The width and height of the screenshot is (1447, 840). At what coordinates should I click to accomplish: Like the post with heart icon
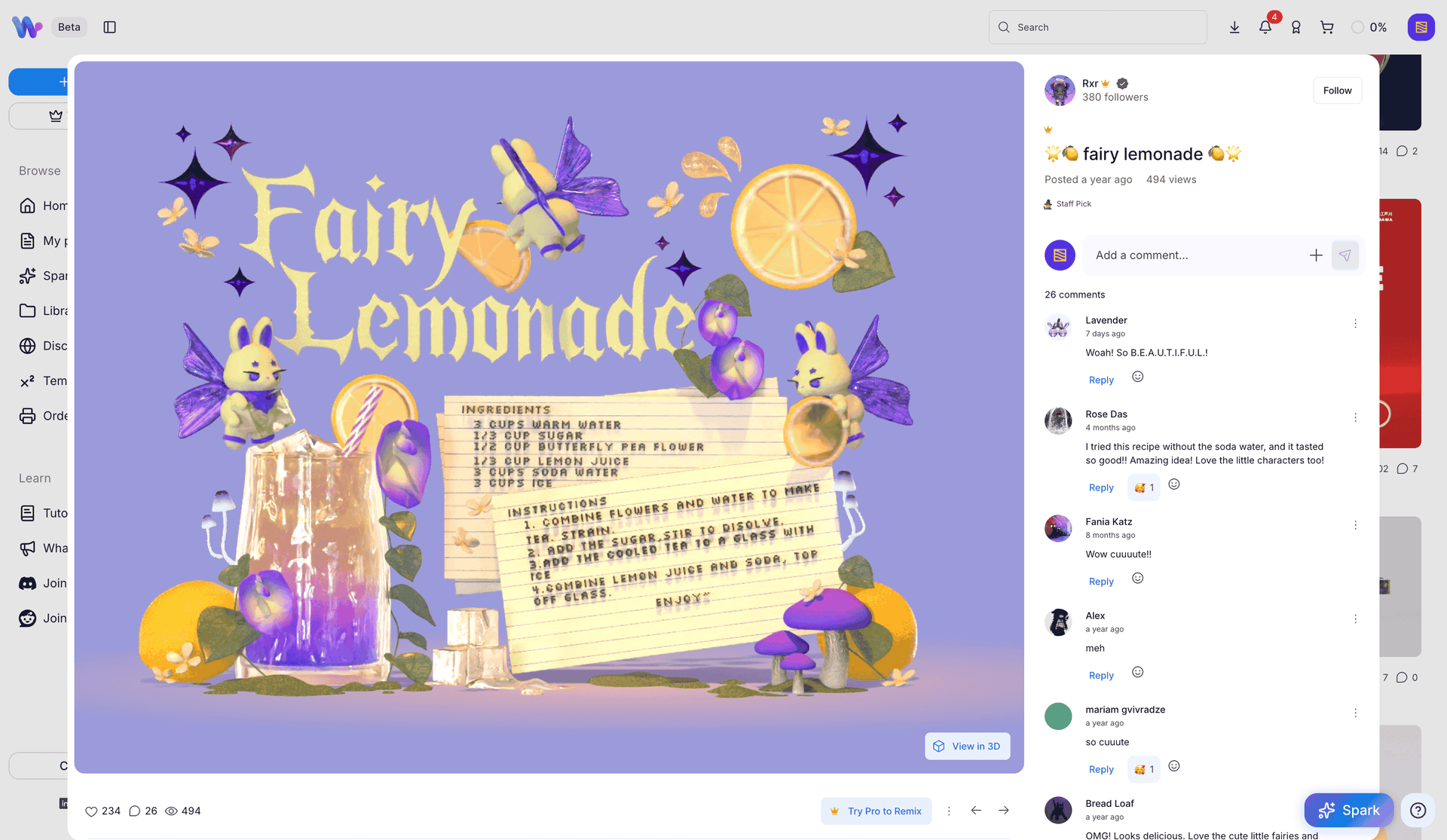tap(91, 811)
